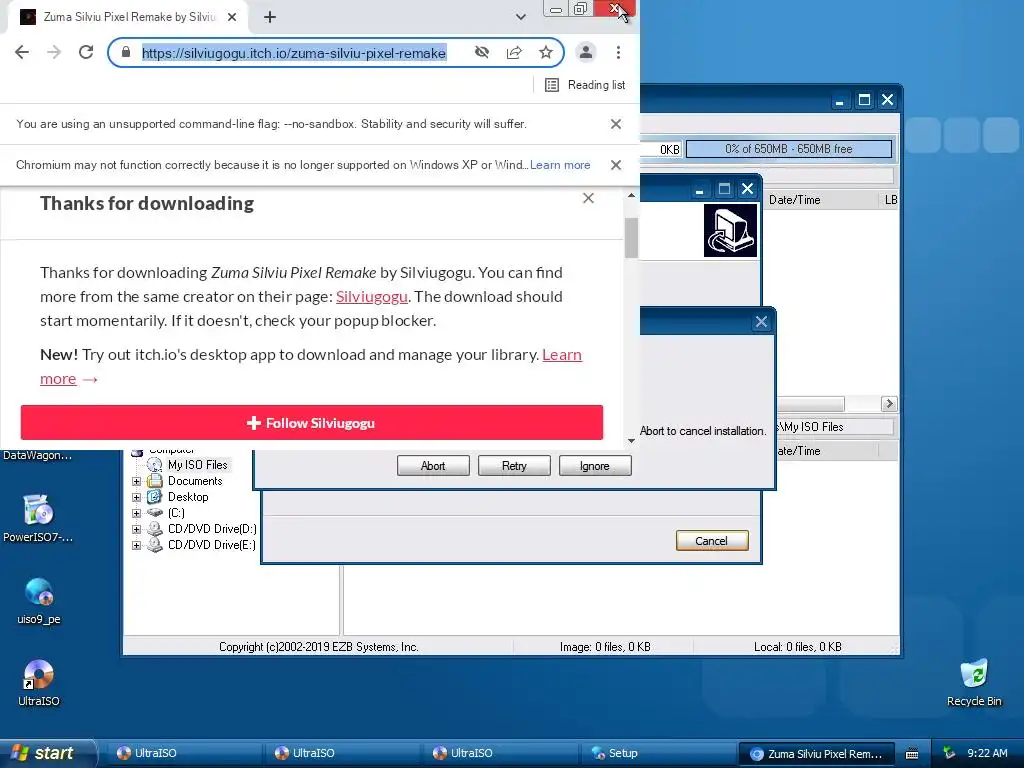Open the uiso9_pe desktop icon
The height and width of the screenshot is (768, 1024).
38,601
